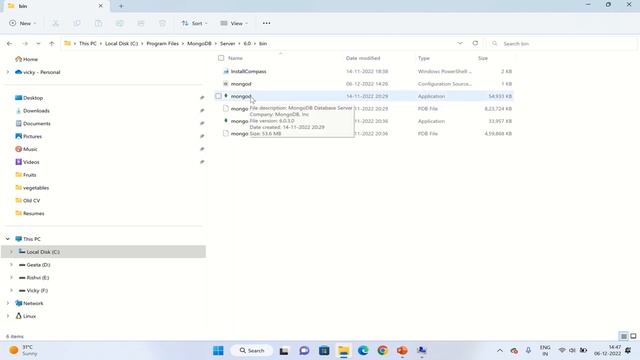The height and width of the screenshot is (360, 640).
Task: Switch to large thumbnails view icon
Action: pos(633,336)
